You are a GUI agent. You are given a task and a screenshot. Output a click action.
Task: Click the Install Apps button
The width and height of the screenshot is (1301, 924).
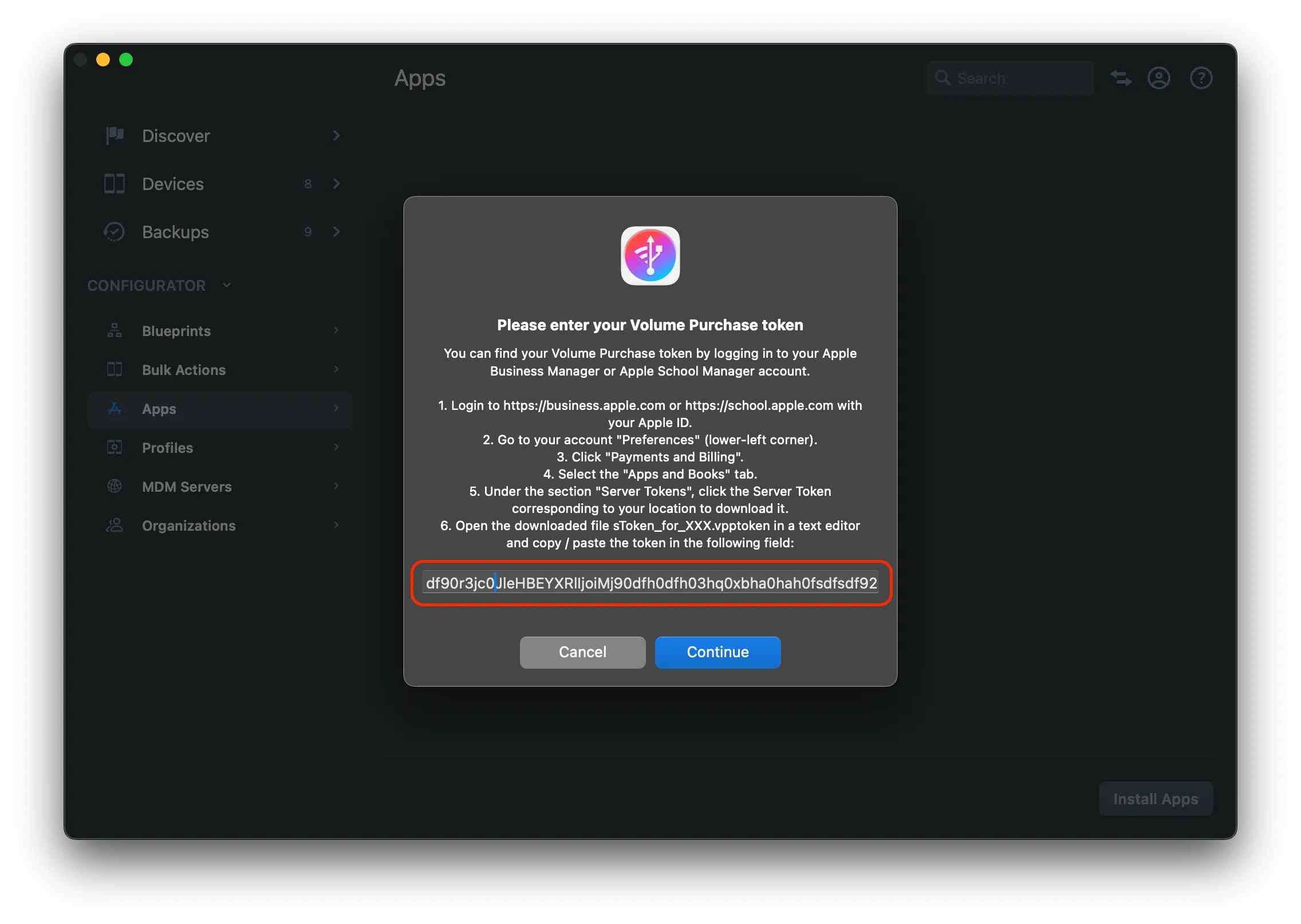coord(1156,799)
